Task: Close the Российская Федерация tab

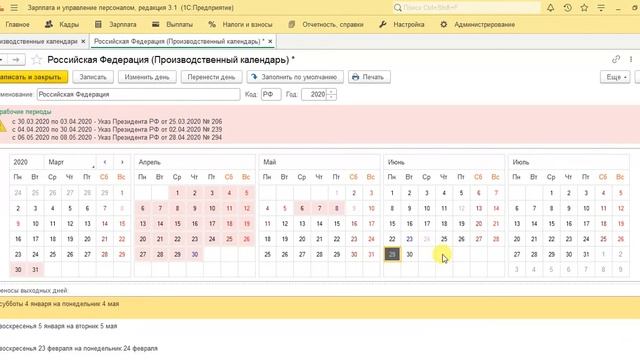Action: point(270,41)
